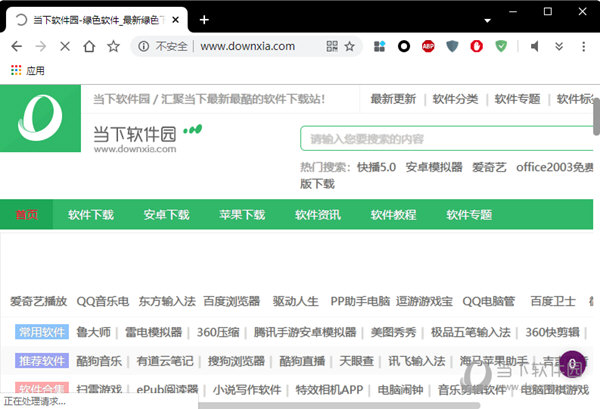Screen dimensions: 600x409
Task: Click the black circle extension icon
Action: click(x=404, y=47)
